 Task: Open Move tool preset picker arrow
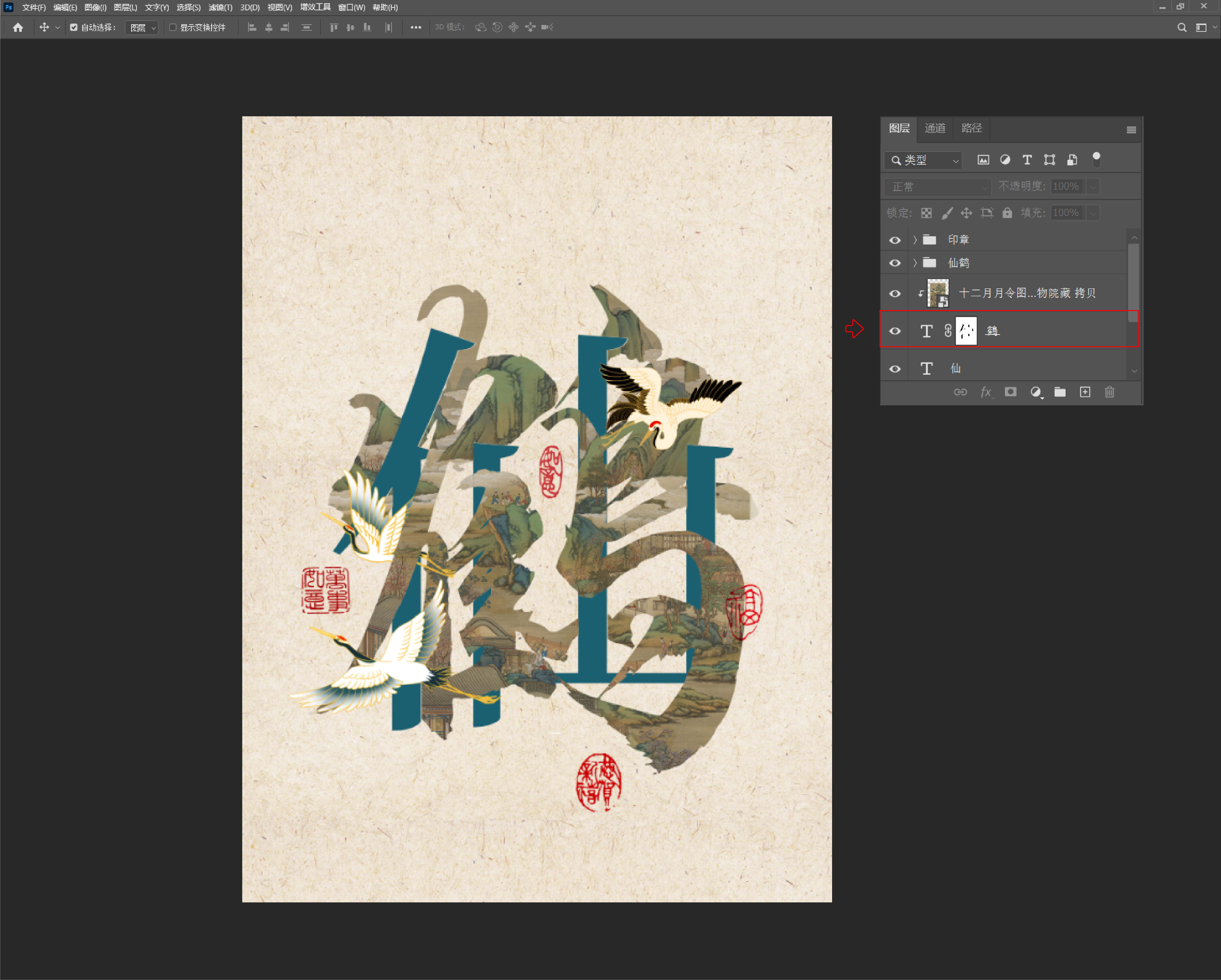coord(57,27)
